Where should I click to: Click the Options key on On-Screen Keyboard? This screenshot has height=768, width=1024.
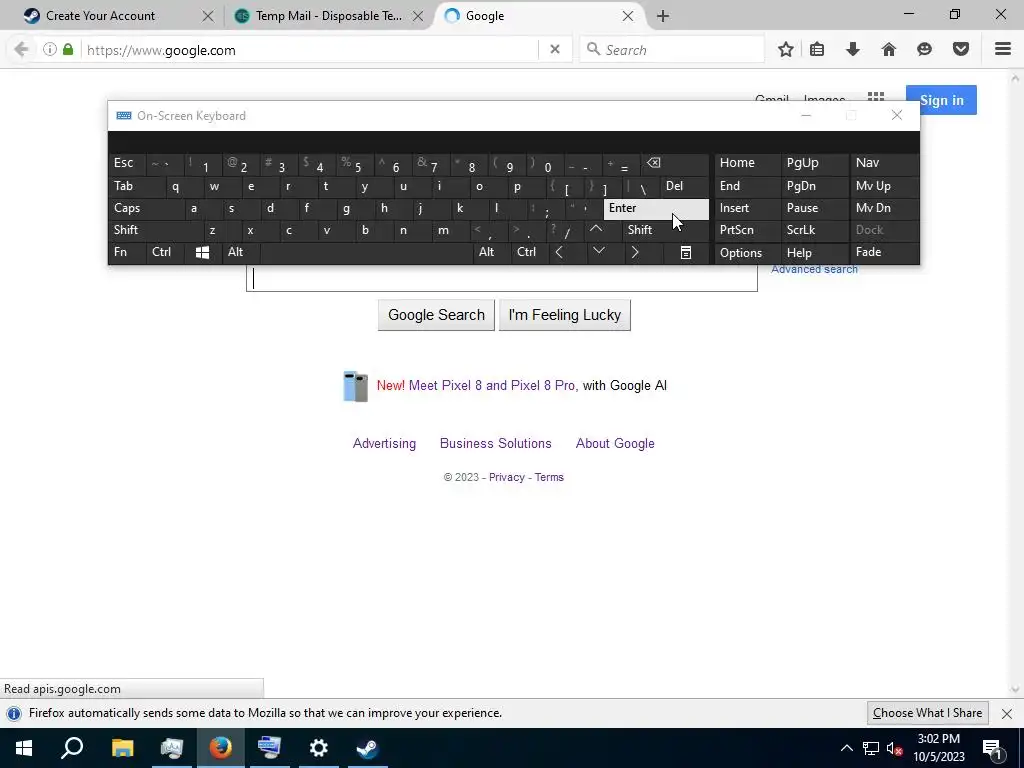[747, 252]
